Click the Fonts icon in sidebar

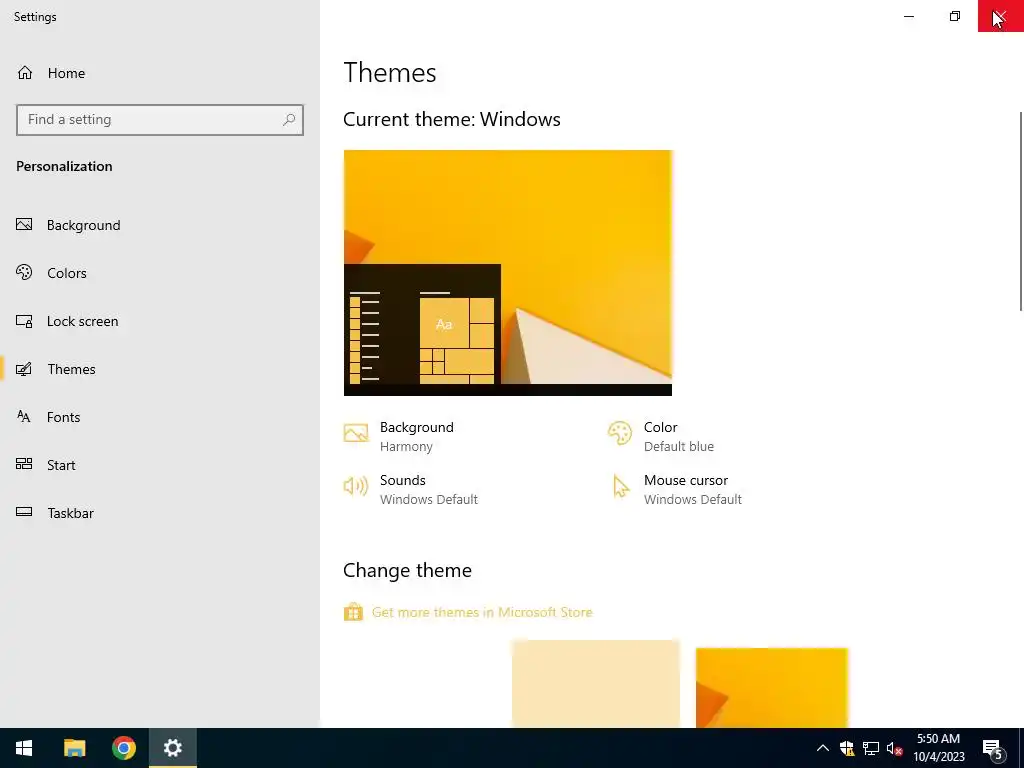(x=24, y=417)
